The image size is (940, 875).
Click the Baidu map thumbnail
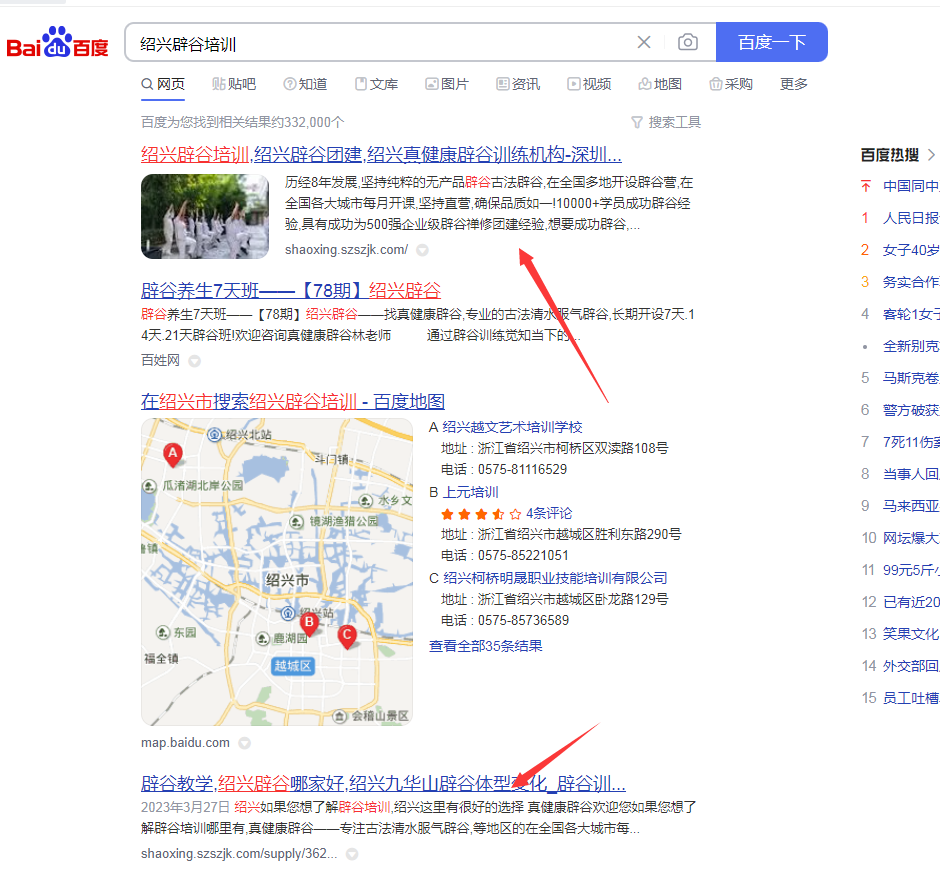[x=276, y=572]
